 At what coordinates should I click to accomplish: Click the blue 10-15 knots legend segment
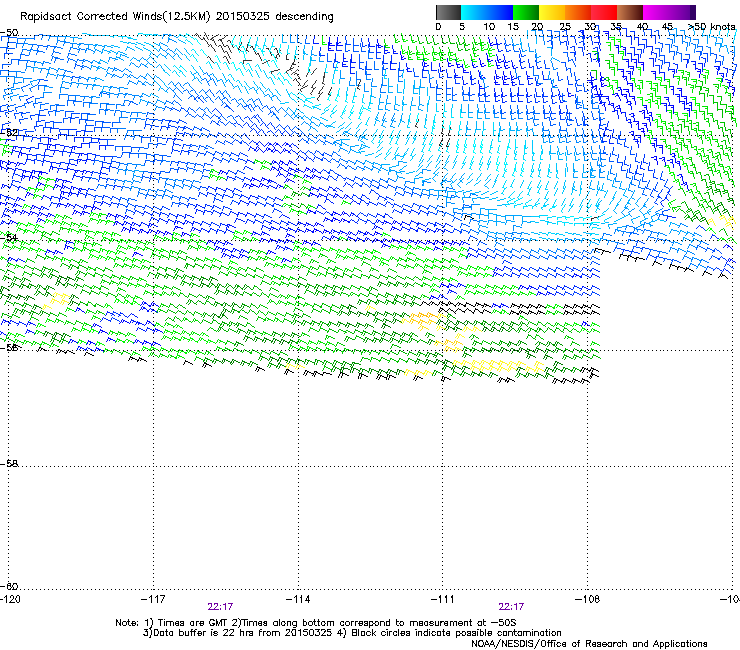500,12
